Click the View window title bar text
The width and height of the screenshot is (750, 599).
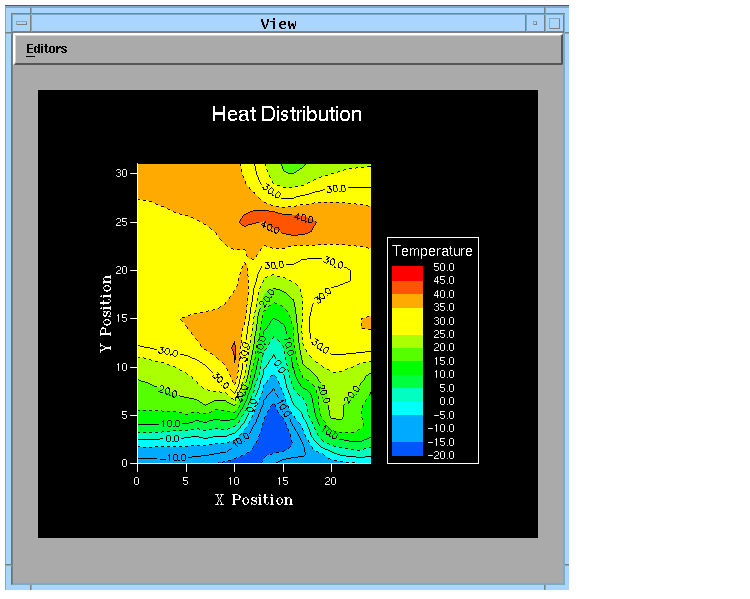pos(278,23)
